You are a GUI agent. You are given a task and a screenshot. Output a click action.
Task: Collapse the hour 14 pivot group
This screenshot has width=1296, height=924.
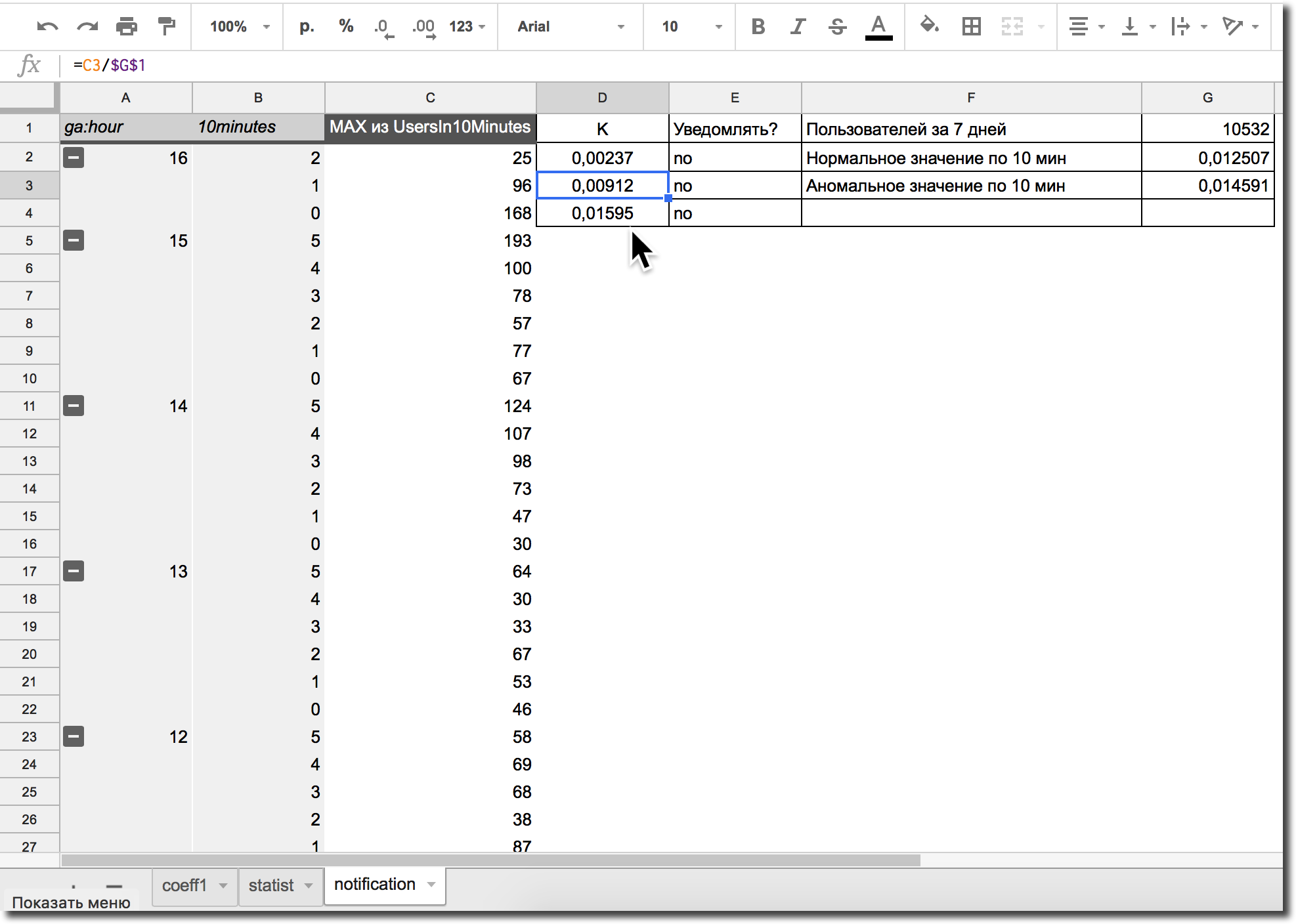click(x=74, y=406)
